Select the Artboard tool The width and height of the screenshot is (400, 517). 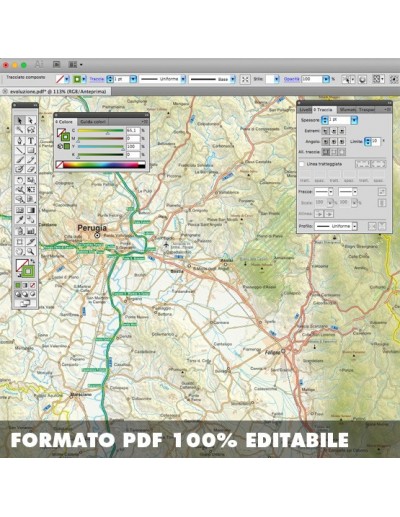20,242
